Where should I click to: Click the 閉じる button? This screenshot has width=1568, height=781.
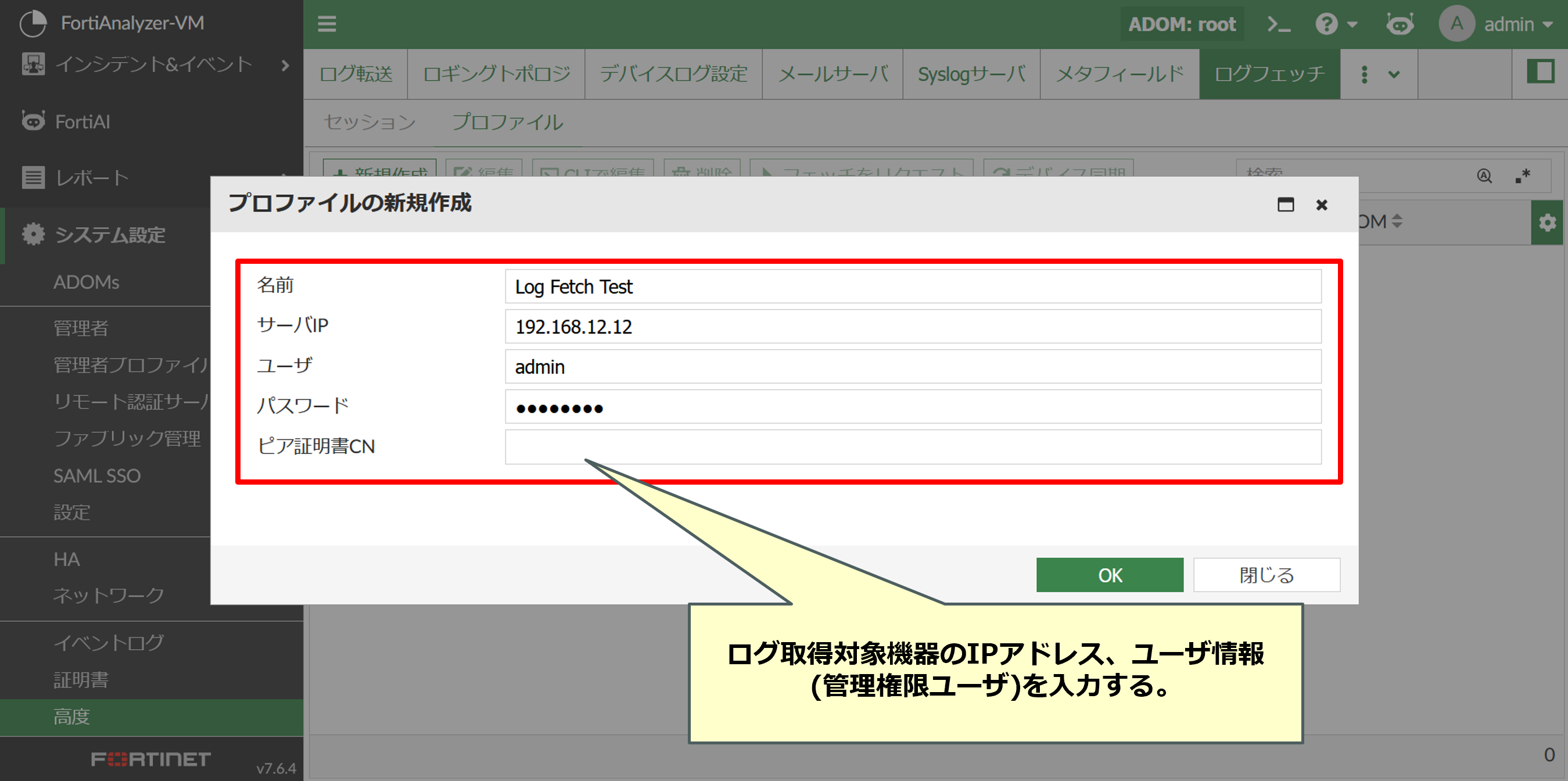tap(1266, 575)
